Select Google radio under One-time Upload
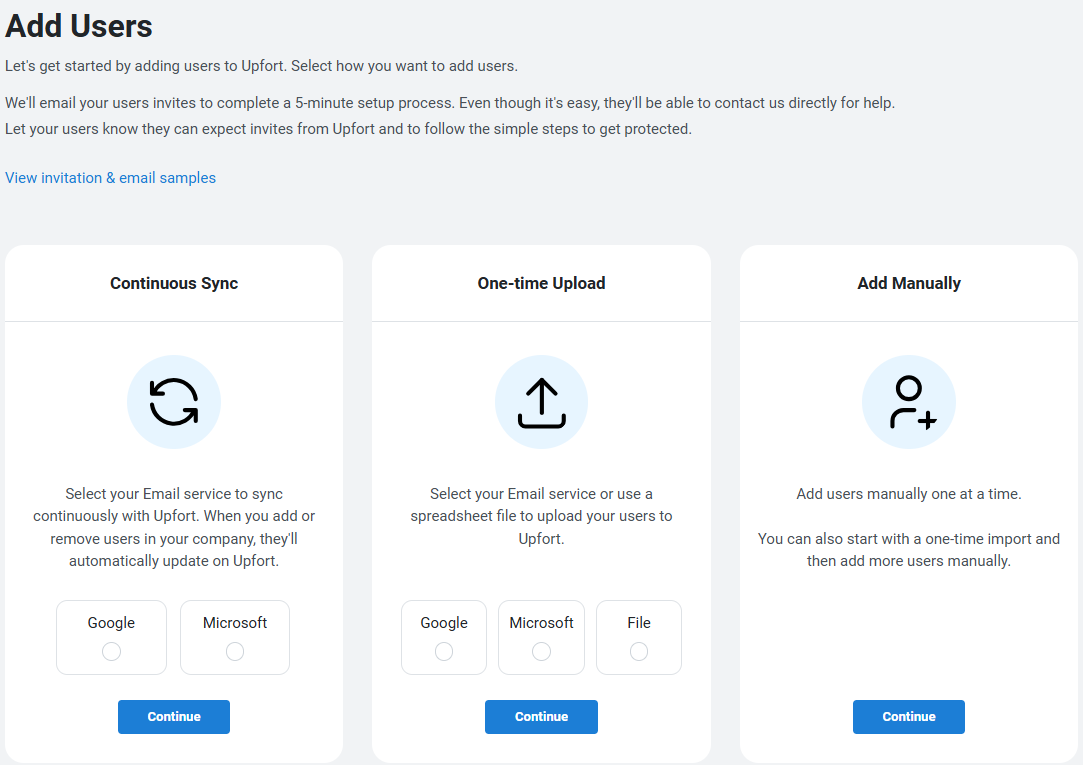The height and width of the screenshot is (765, 1083). [444, 651]
